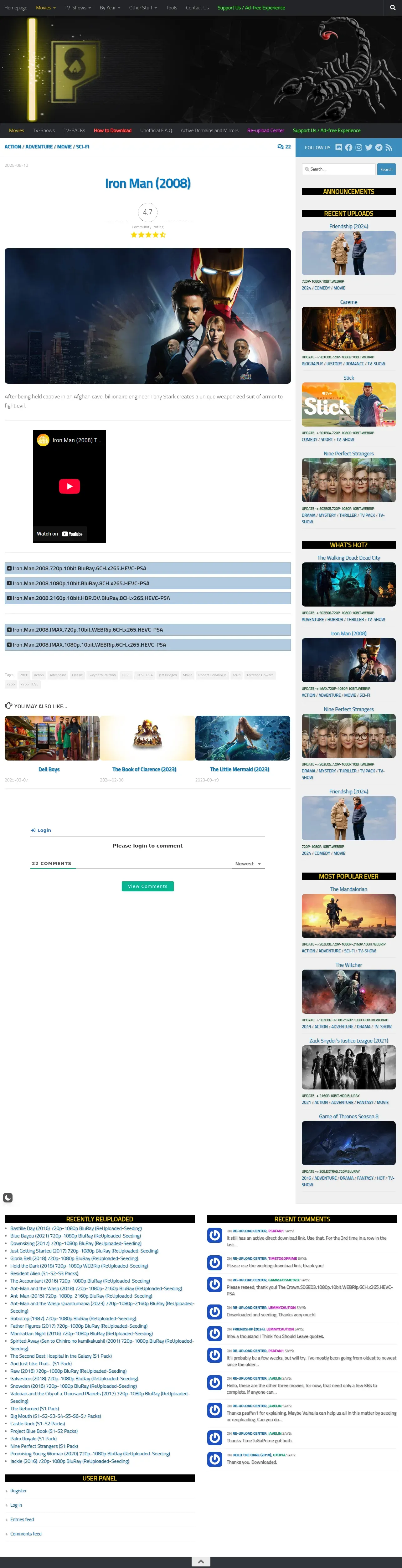Click the Search button in sidebar

[386, 169]
